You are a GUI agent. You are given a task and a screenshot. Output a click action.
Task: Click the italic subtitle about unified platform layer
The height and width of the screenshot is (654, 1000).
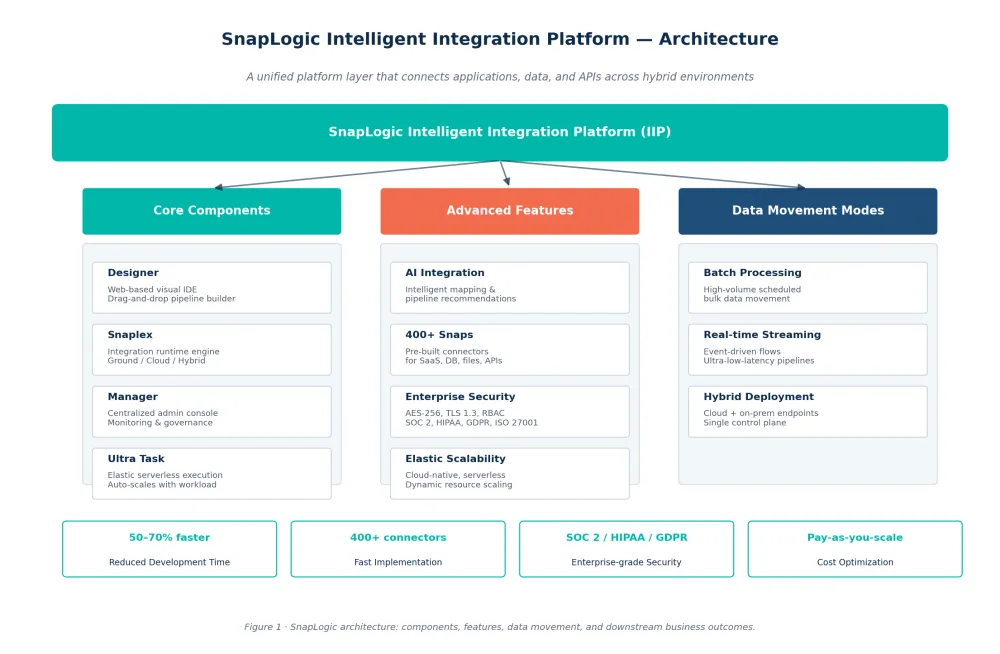(x=500, y=77)
